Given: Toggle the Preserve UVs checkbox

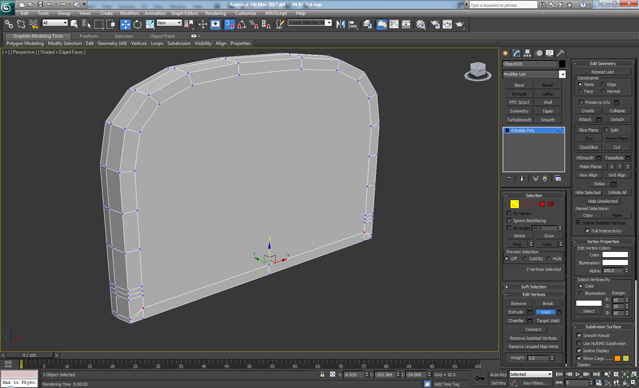Looking at the screenshot, I should click(x=581, y=102).
